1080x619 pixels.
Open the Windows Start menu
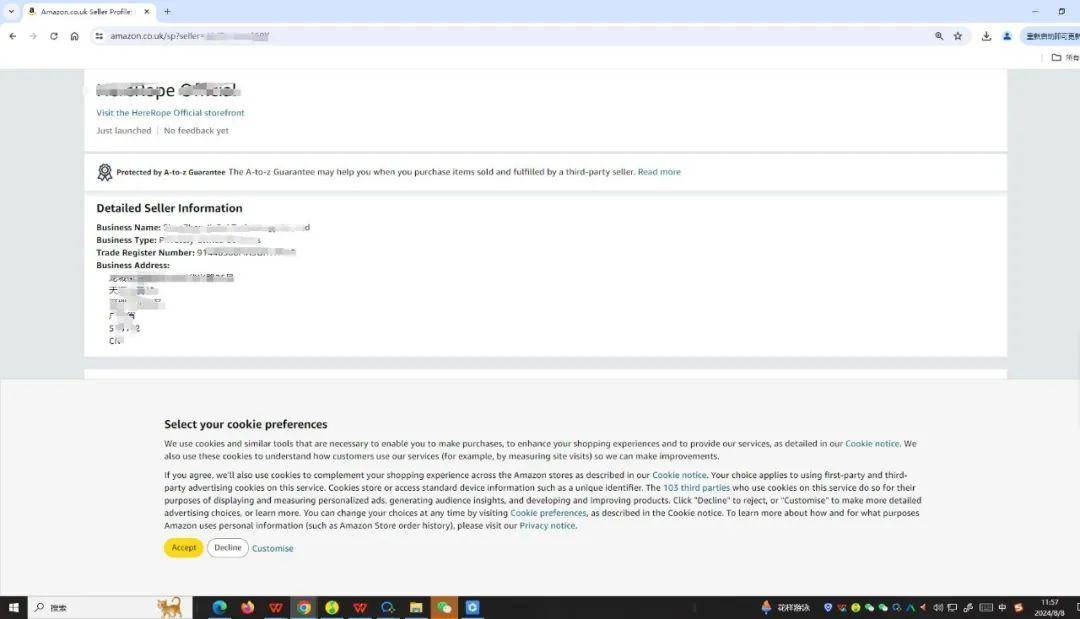[13, 607]
